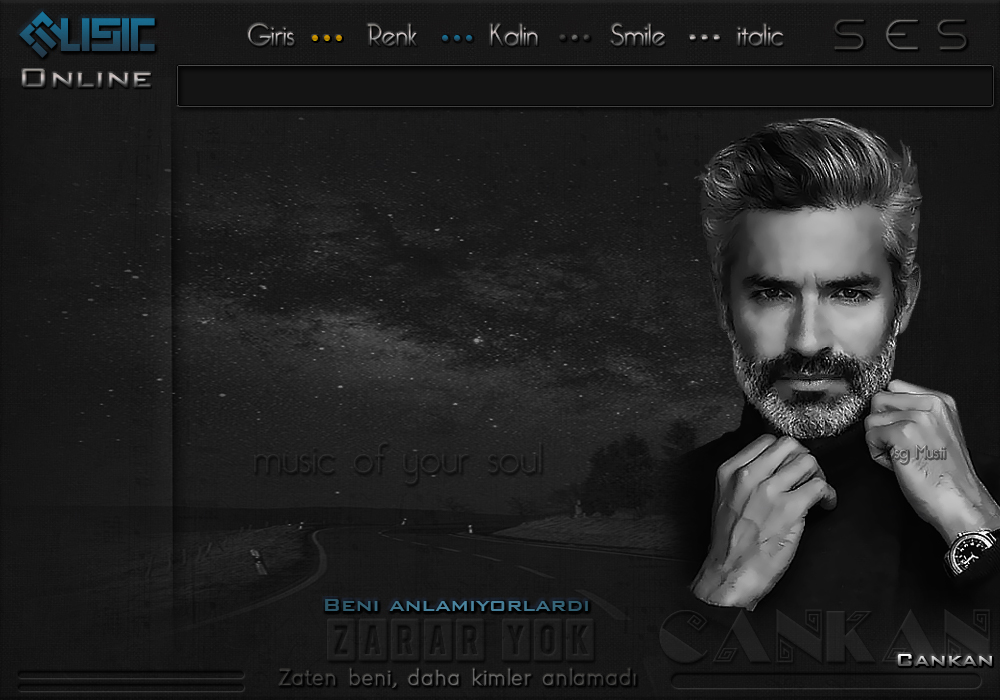
Task: Click the 'music of your soul' text
Action: pos(398,464)
